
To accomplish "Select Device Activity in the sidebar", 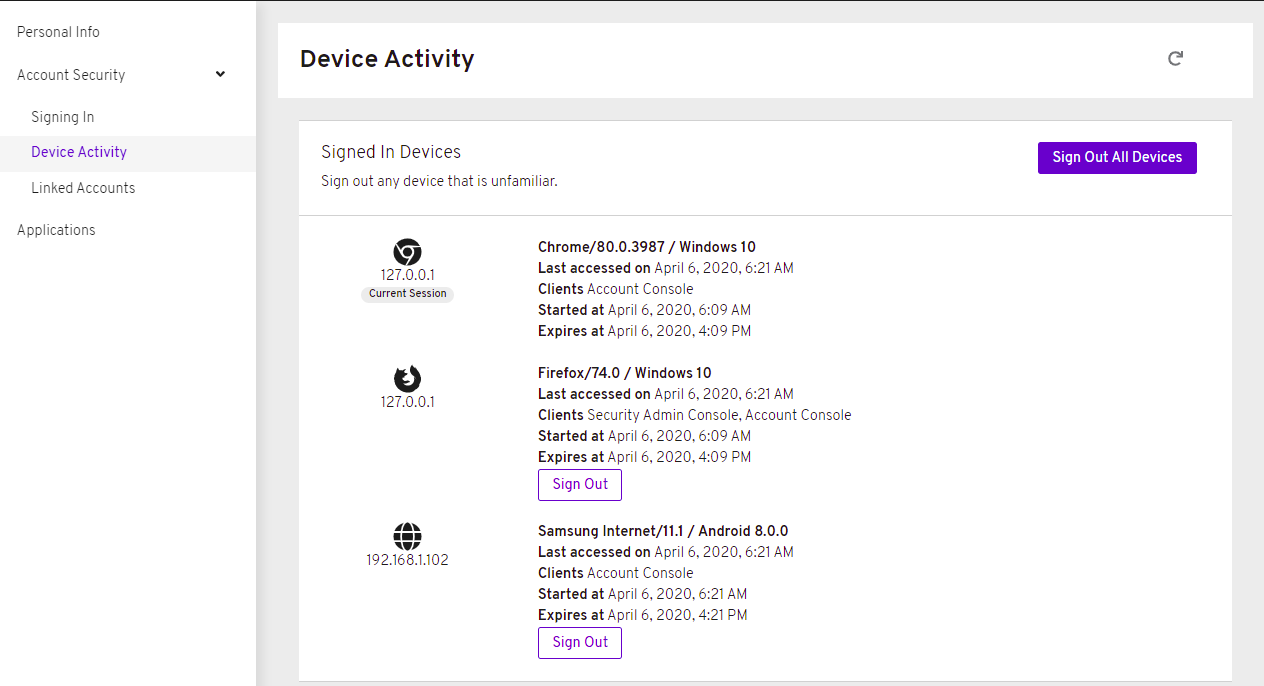I will (79, 152).
